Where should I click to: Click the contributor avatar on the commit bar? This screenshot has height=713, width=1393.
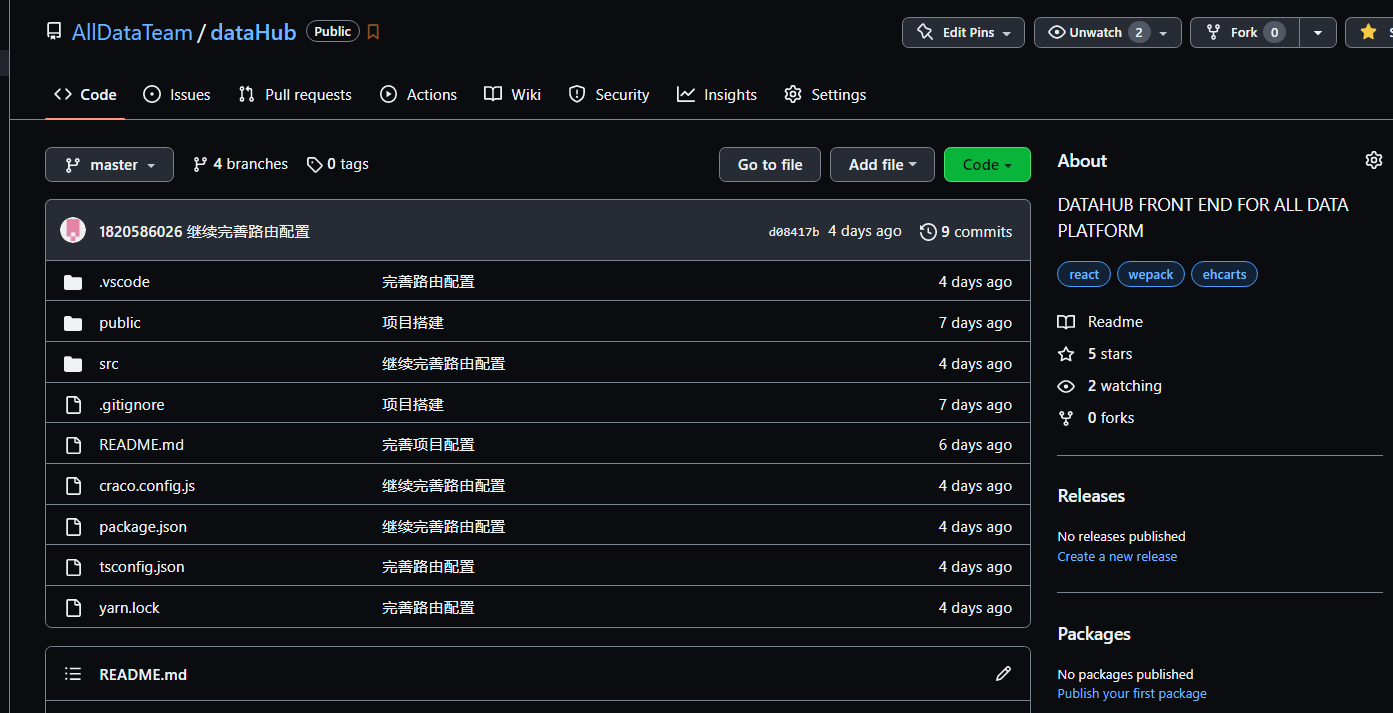72,229
